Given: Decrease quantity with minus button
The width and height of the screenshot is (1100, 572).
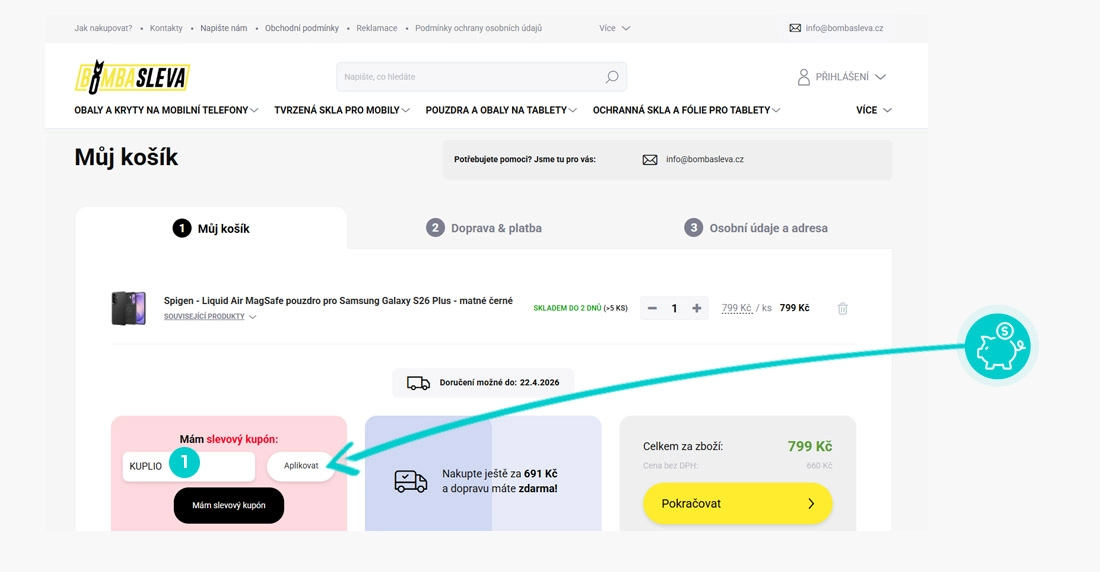Looking at the screenshot, I should tap(652, 308).
